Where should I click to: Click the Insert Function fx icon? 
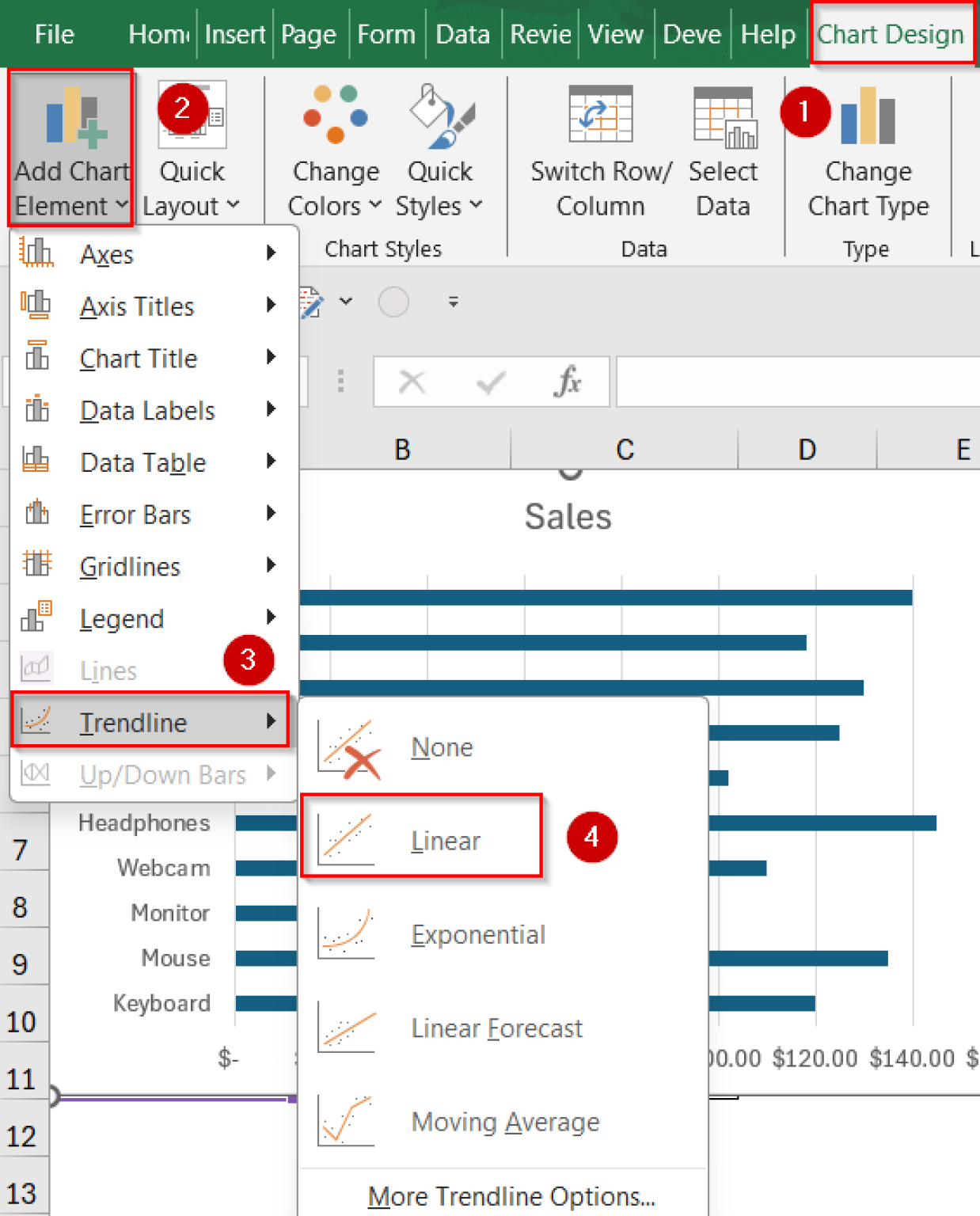(568, 381)
